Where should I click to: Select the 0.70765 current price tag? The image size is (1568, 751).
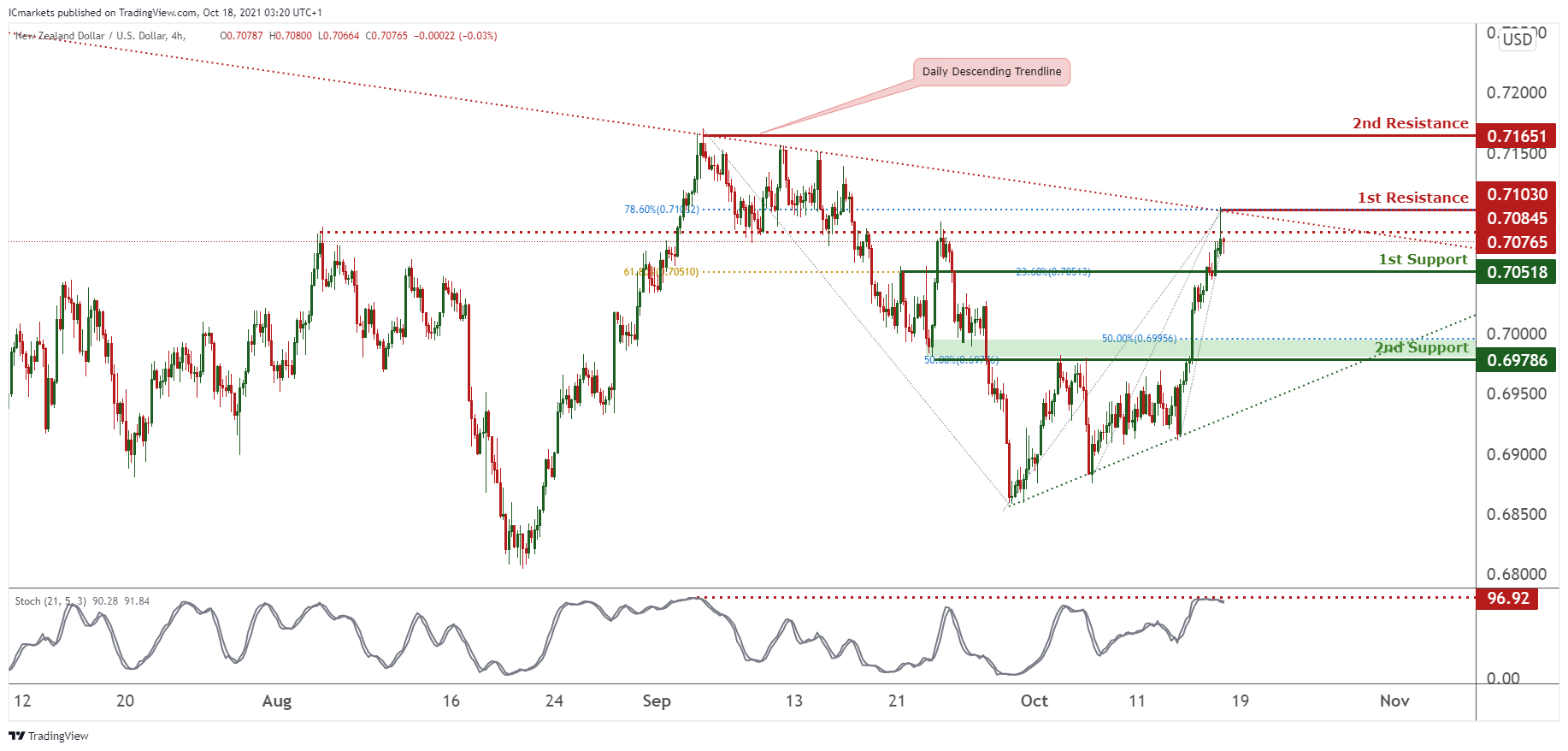(1516, 242)
